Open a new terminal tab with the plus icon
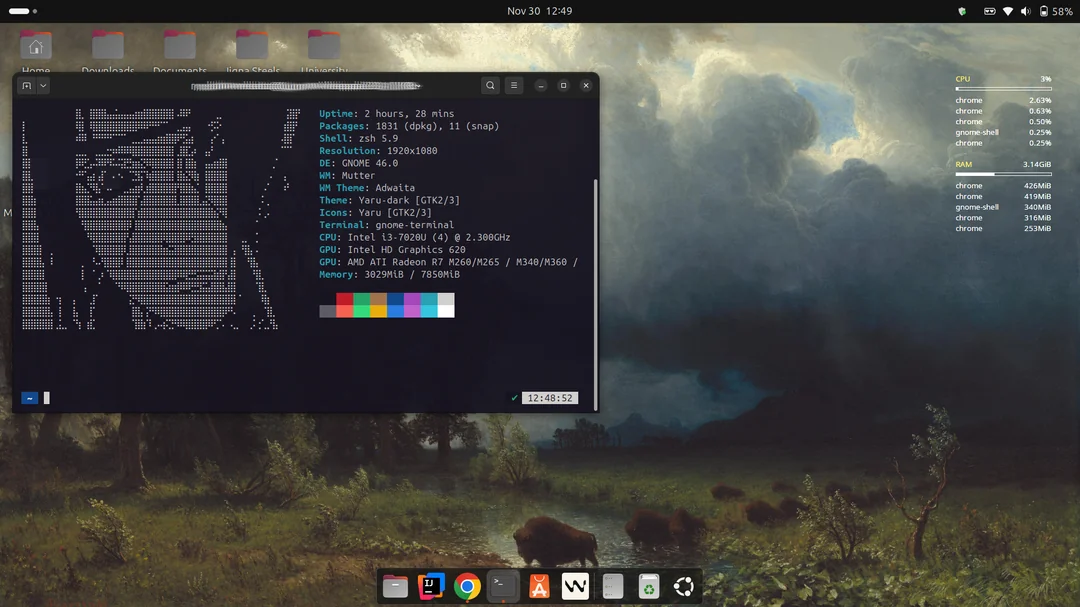This screenshot has height=607, width=1080. coord(27,85)
